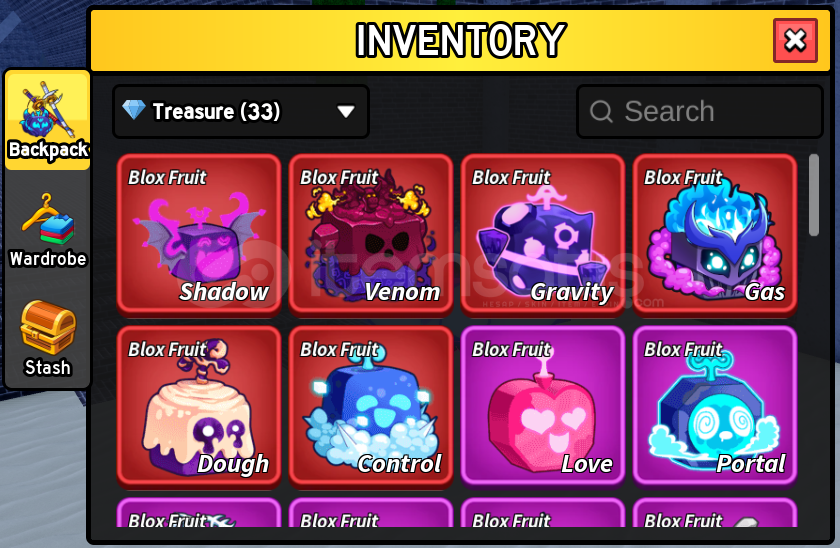
Task: Select the Venom Blox Fruit
Action: [x=371, y=234]
